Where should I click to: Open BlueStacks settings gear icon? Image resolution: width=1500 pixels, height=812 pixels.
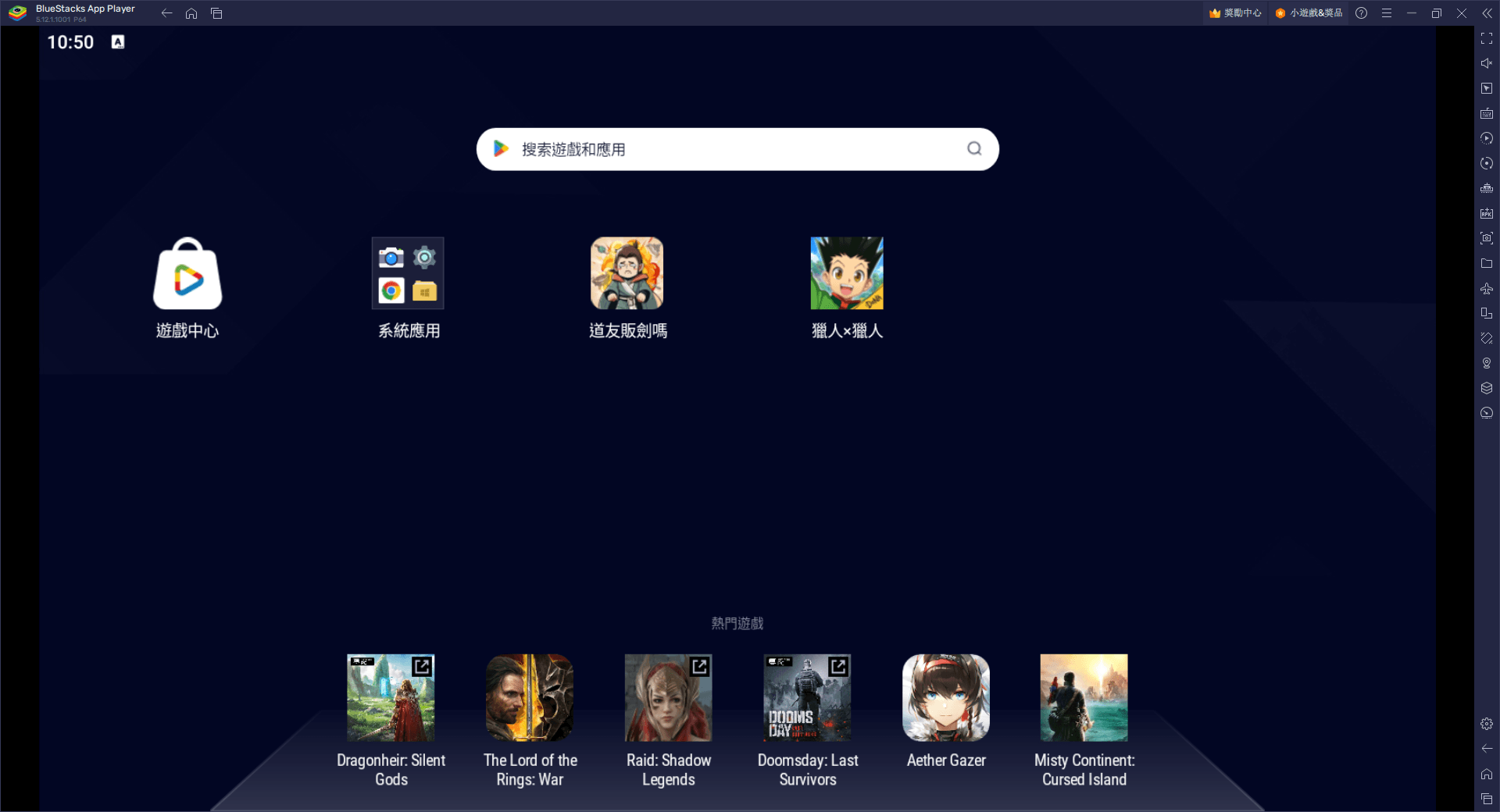(x=1487, y=724)
